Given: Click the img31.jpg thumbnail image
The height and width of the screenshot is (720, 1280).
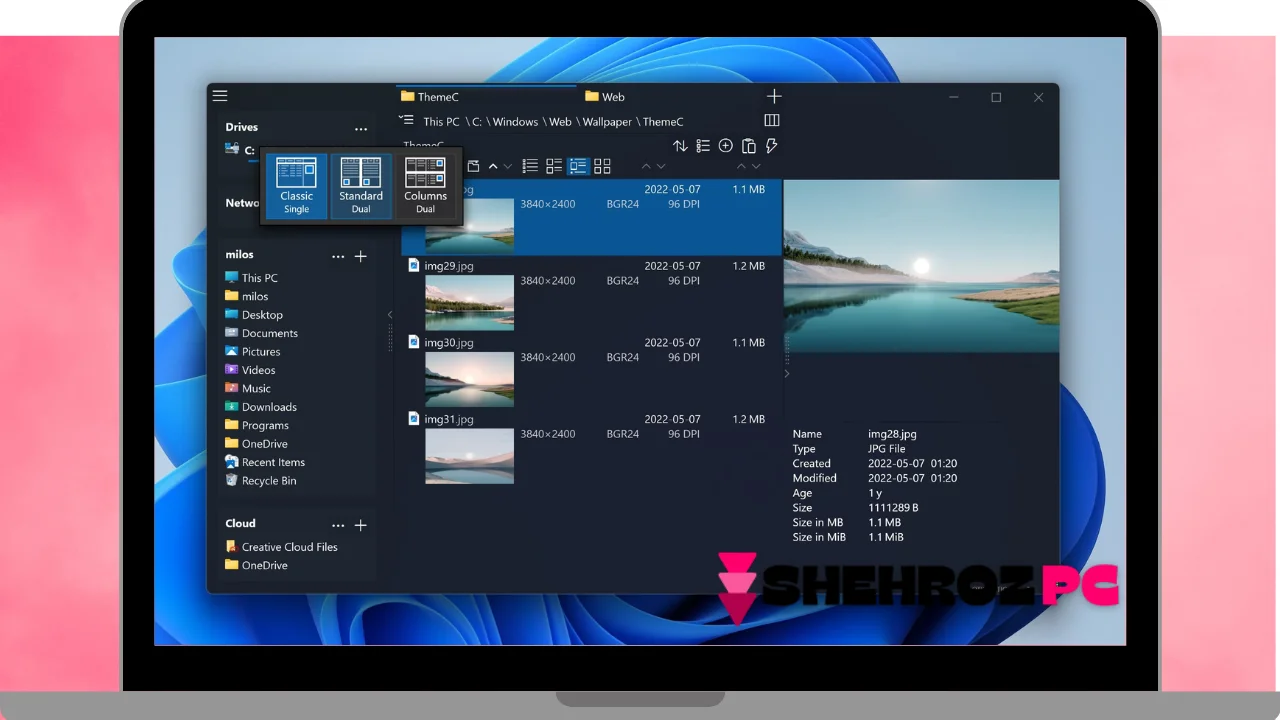Looking at the screenshot, I should (469, 456).
